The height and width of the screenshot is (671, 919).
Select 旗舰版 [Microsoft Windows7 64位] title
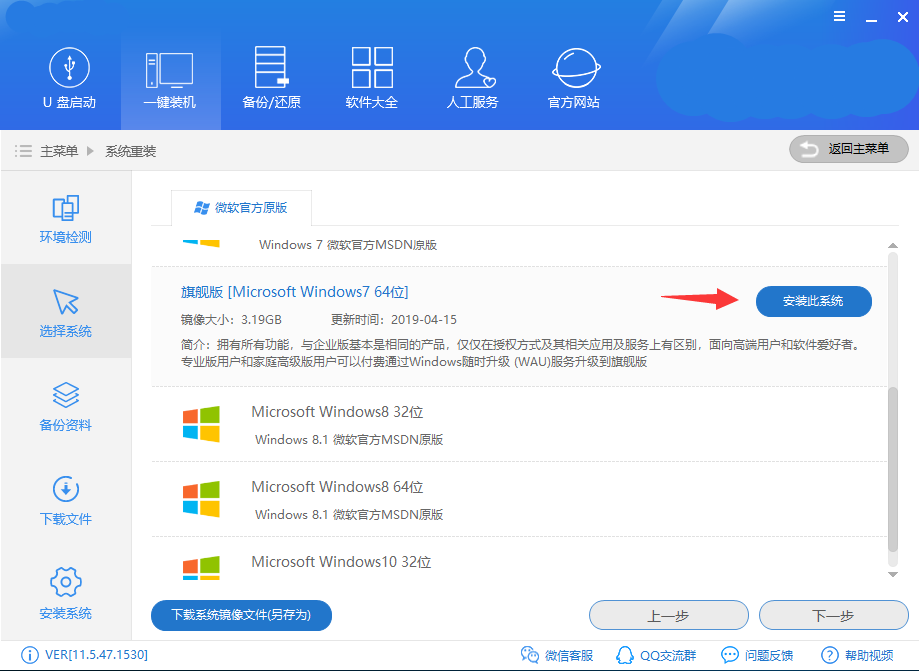click(x=294, y=292)
